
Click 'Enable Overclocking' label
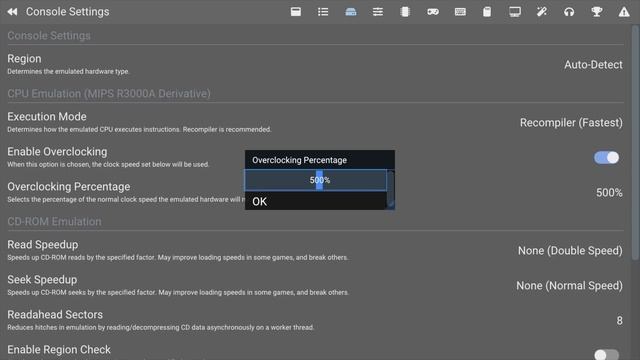pos(57,151)
